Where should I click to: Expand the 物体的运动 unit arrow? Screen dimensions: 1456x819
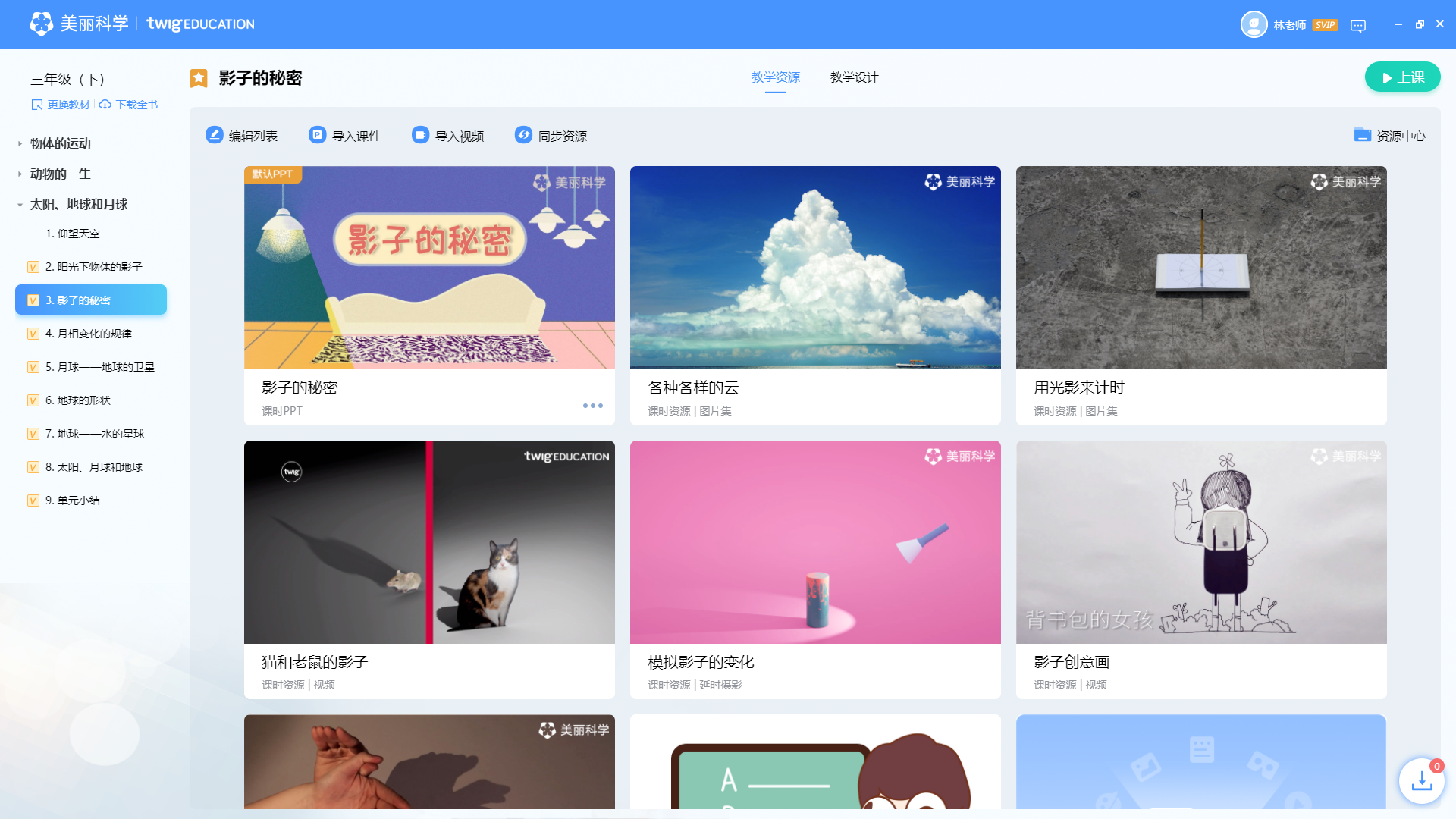click(20, 143)
